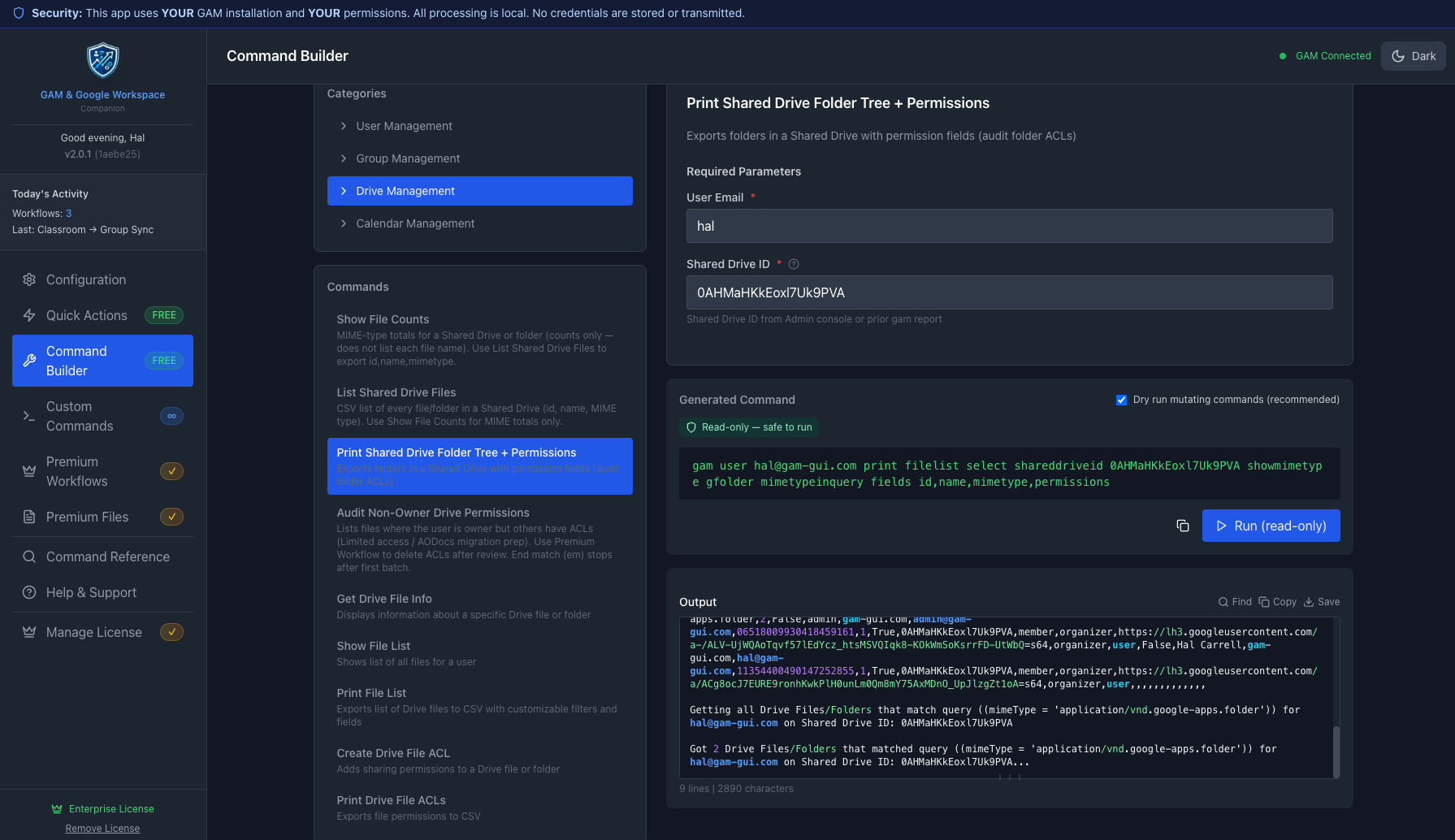The image size is (1455, 840).
Task: Open Custom Commands page
Action: tap(102, 416)
